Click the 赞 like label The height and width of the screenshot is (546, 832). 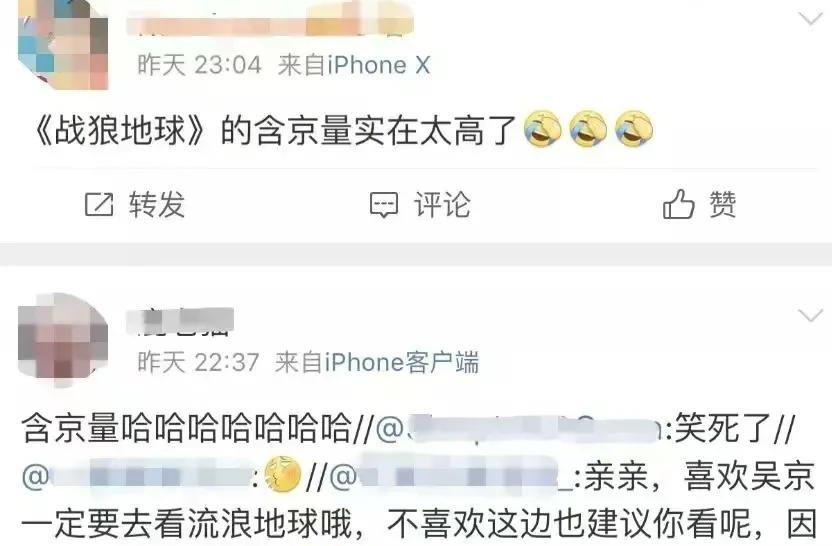[x=723, y=204]
